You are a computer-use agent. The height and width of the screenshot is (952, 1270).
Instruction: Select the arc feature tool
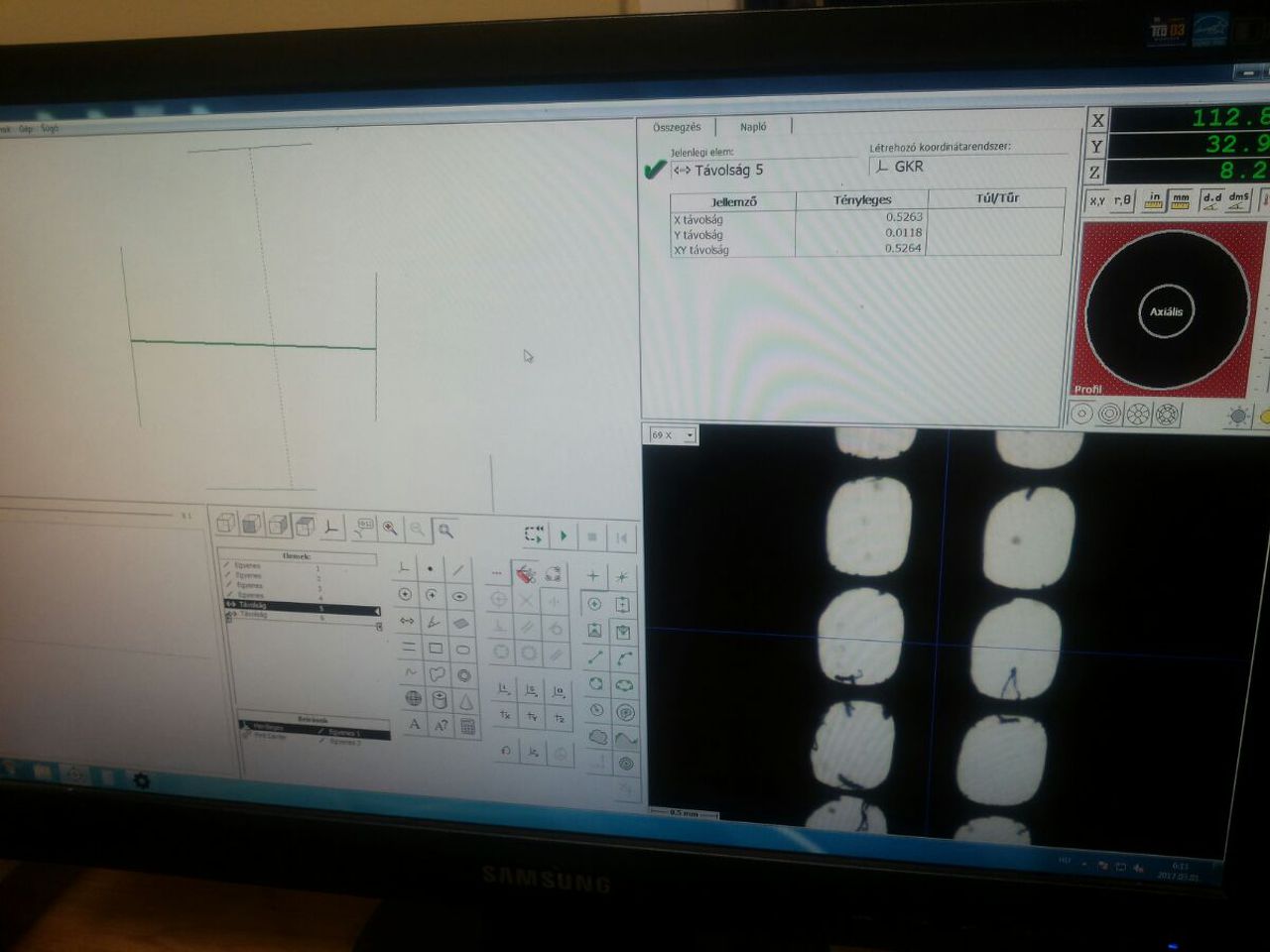click(432, 596)
